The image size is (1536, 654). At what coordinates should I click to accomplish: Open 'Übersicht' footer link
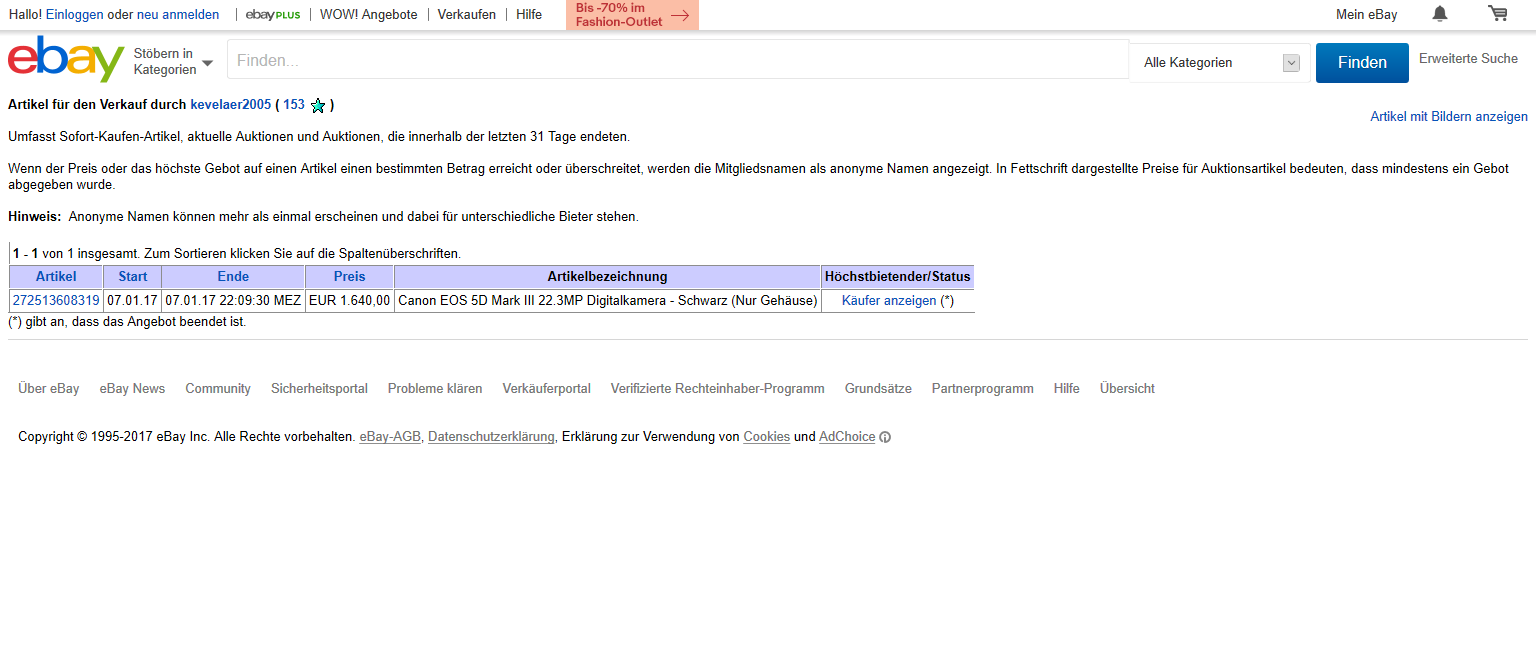pos(1127,389)
